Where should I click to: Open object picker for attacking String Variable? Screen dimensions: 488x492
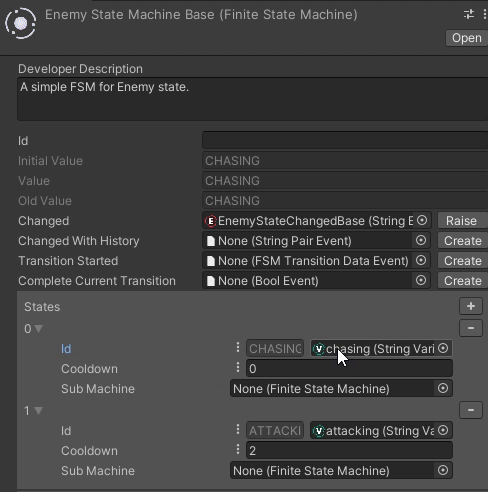443,430
